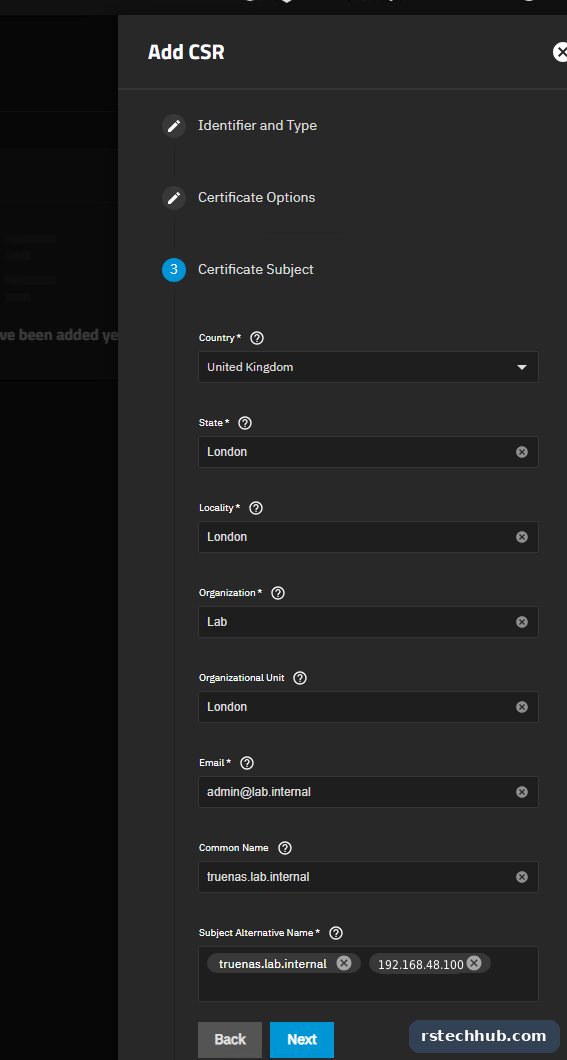
Task: Show help tooltip for Country
Action: pyautogui.click(x=257, y=337)
